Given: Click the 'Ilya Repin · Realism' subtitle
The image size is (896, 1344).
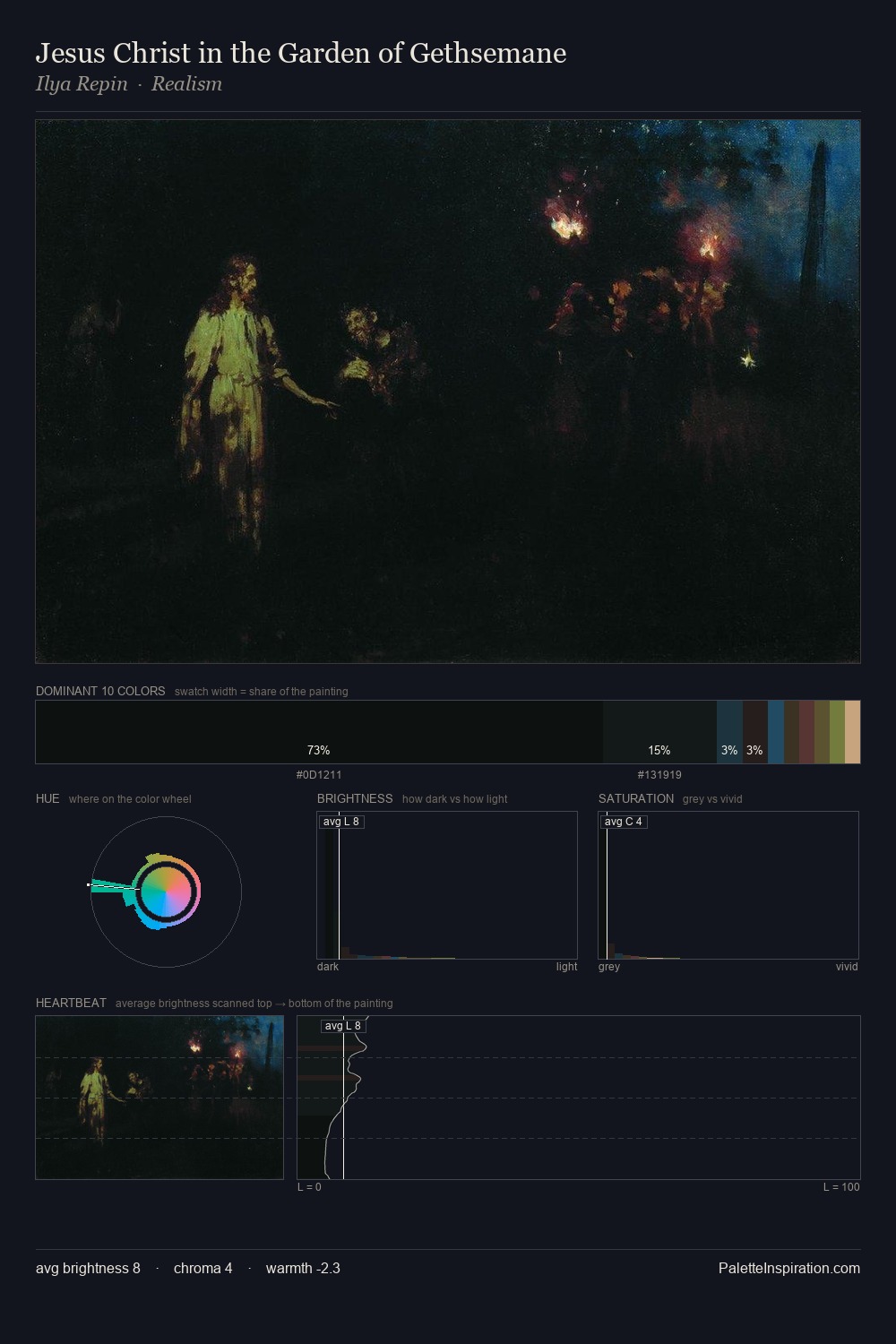Looking at the screenshot, I should pos(129,84).
